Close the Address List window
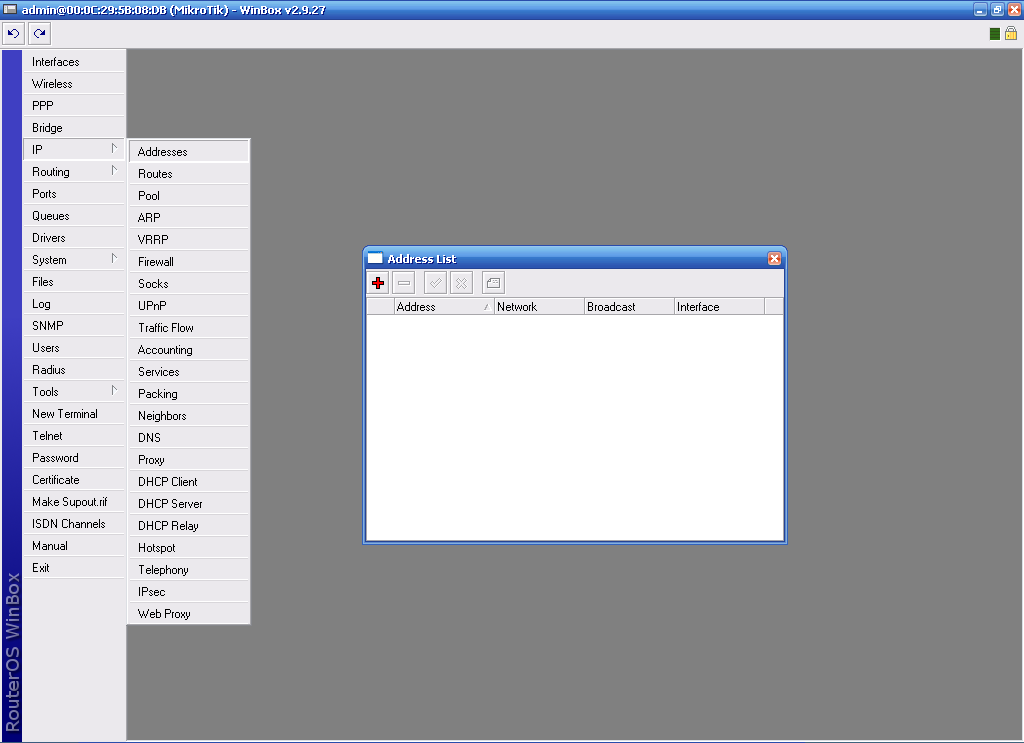Screen dimensions: 1024x743 775,259
